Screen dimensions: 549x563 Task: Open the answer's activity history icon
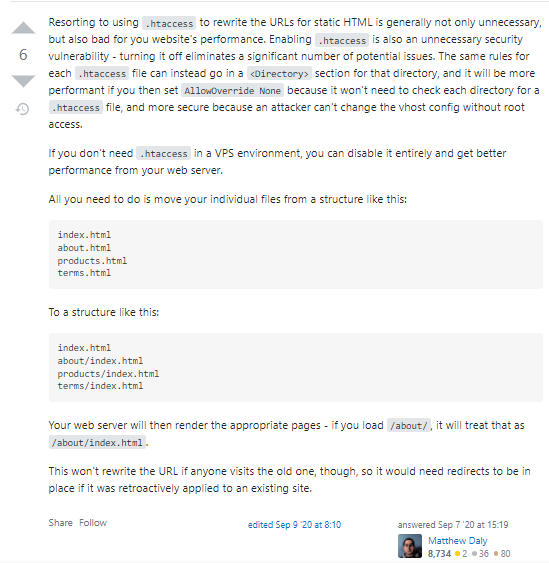[x=23, y=109]
